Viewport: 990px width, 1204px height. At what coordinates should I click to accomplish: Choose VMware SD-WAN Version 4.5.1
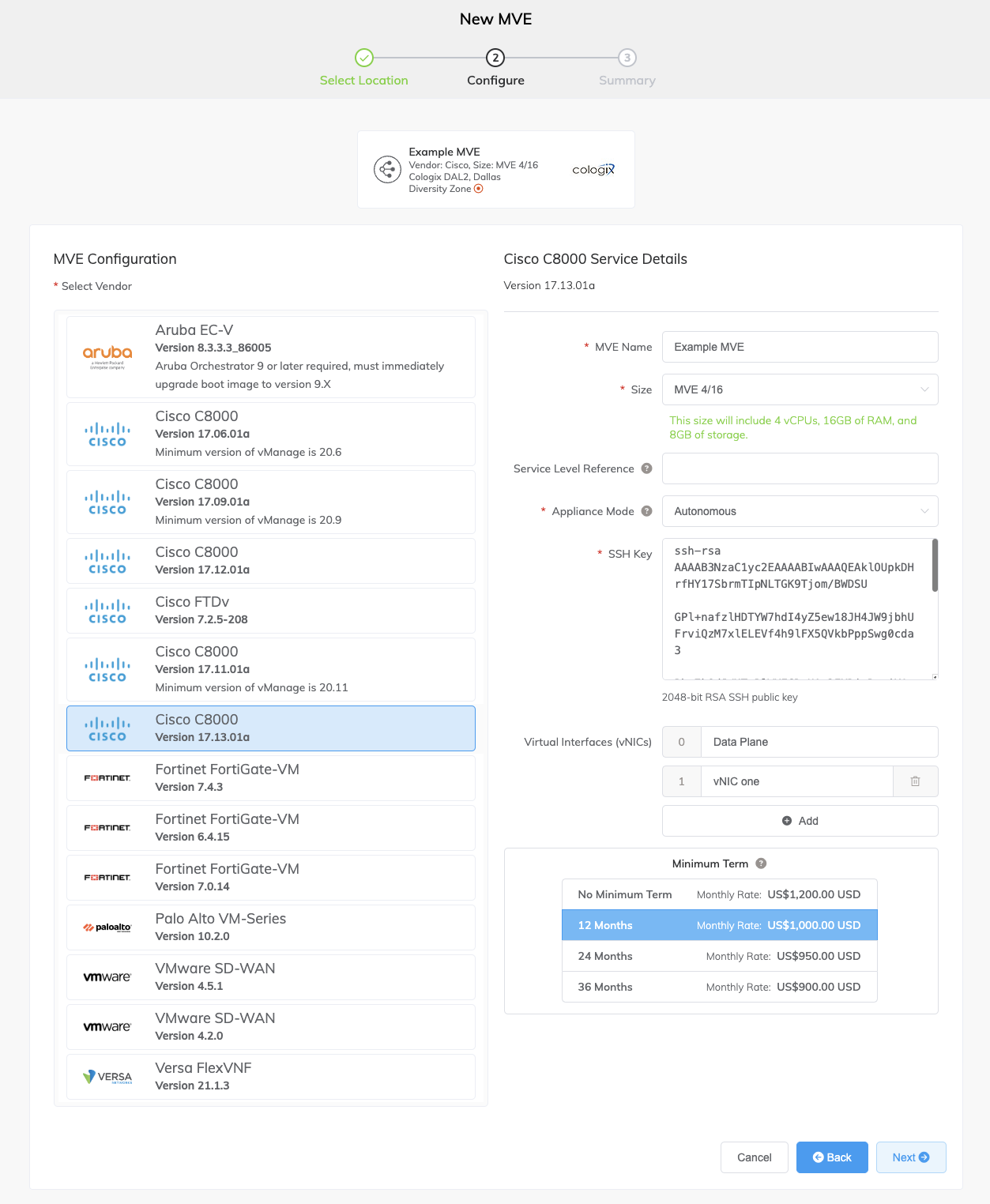270,977
